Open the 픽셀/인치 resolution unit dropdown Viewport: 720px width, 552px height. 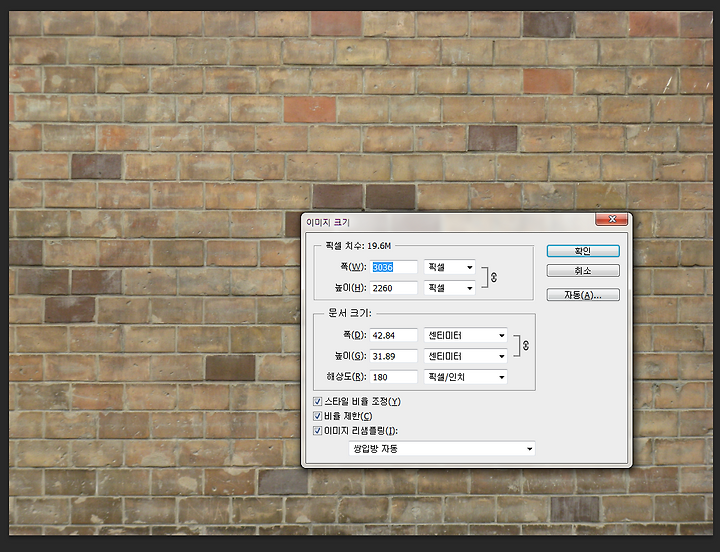click(466, 377)
